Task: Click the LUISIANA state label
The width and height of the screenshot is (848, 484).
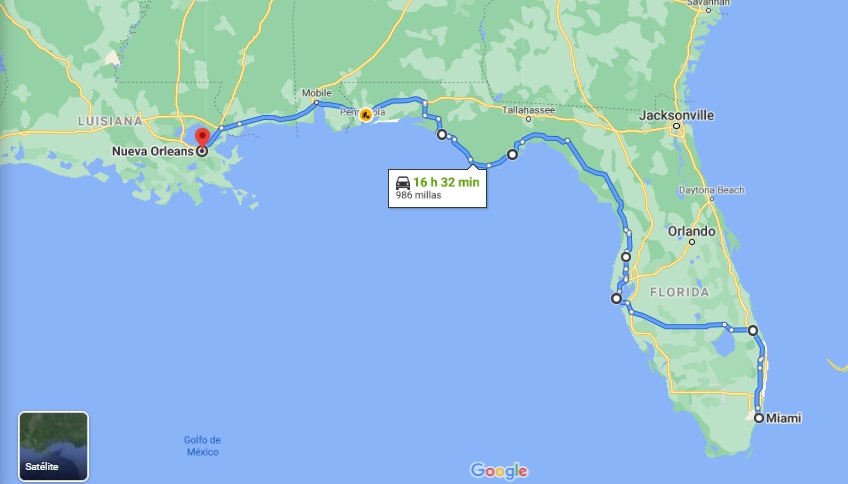Action: [x=110, y=121]
